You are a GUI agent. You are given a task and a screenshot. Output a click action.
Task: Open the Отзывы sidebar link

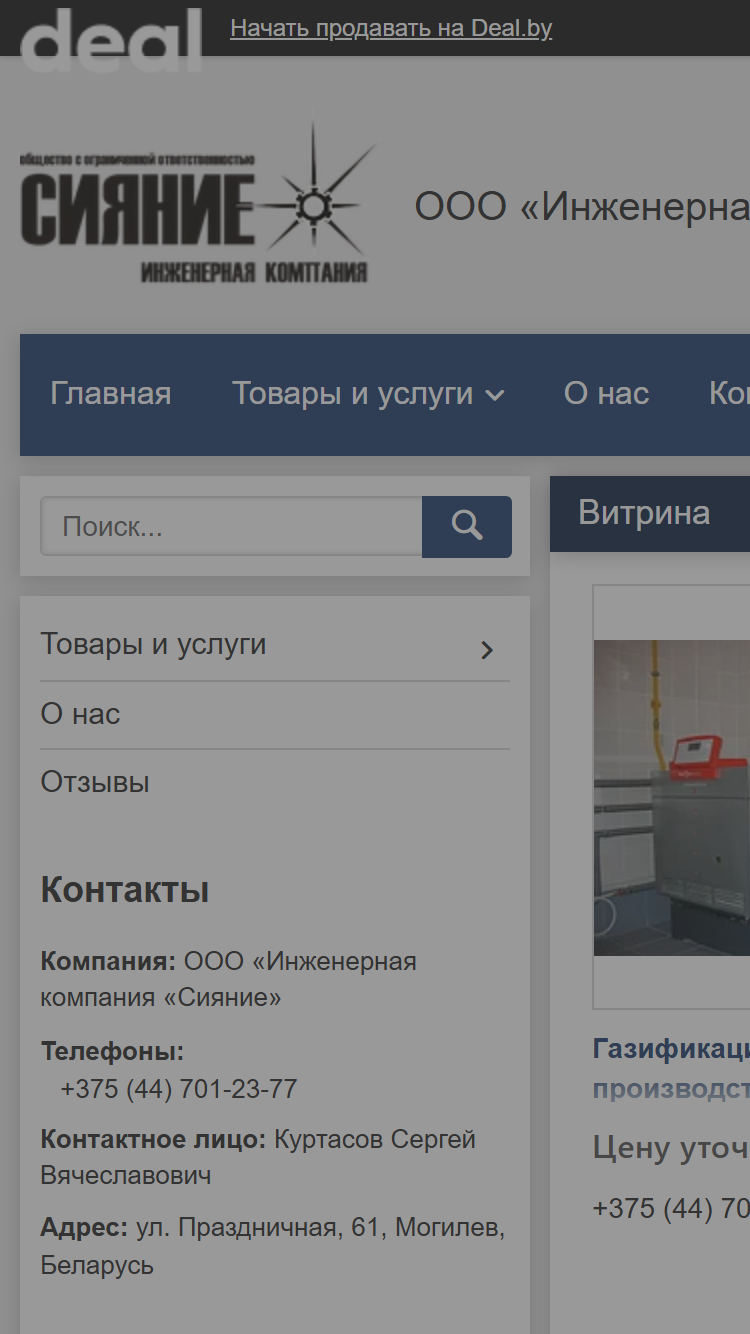pos(95,782)
